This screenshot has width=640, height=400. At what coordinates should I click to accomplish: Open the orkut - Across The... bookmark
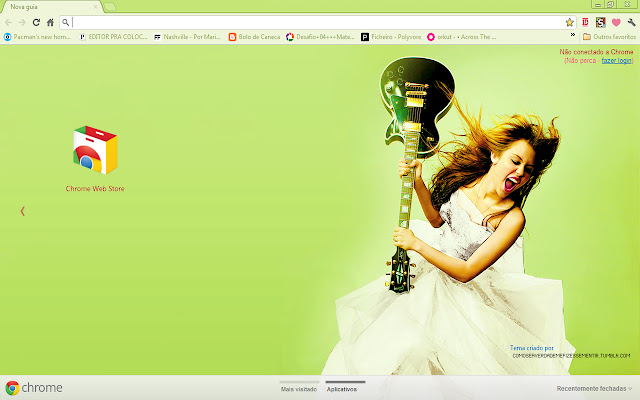coord(462,37)
